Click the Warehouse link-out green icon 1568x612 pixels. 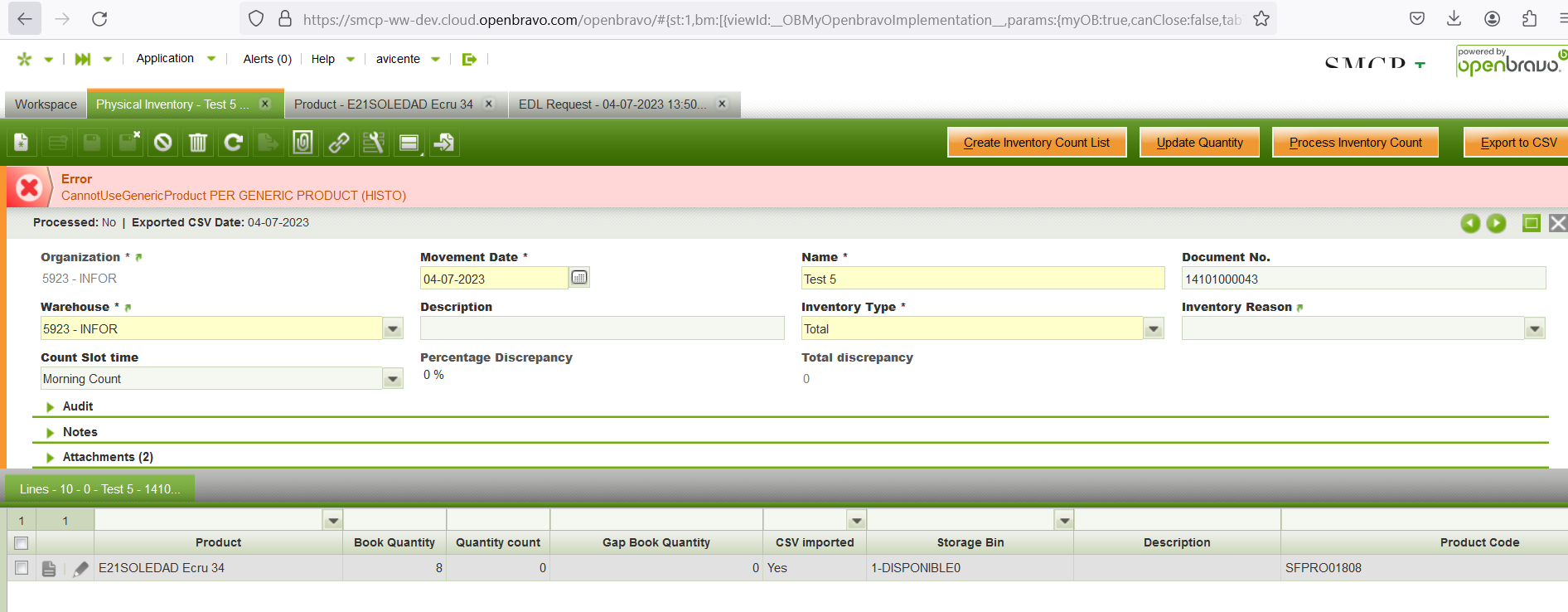(x=128, y=308)
